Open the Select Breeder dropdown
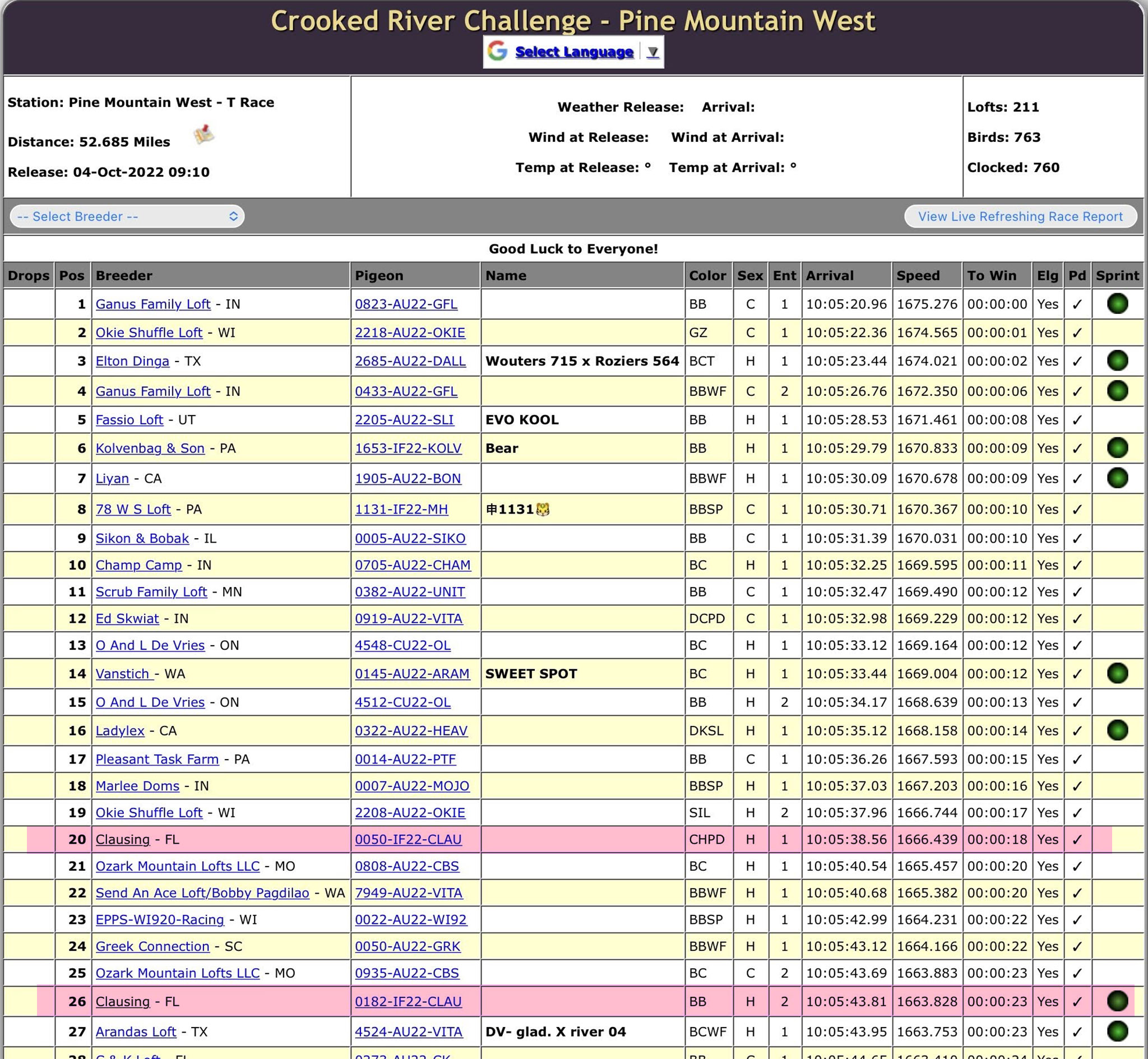Image resolution: width=1148 pixels, height=1059 pixels. pyautogui.click(x=127, y=216)
